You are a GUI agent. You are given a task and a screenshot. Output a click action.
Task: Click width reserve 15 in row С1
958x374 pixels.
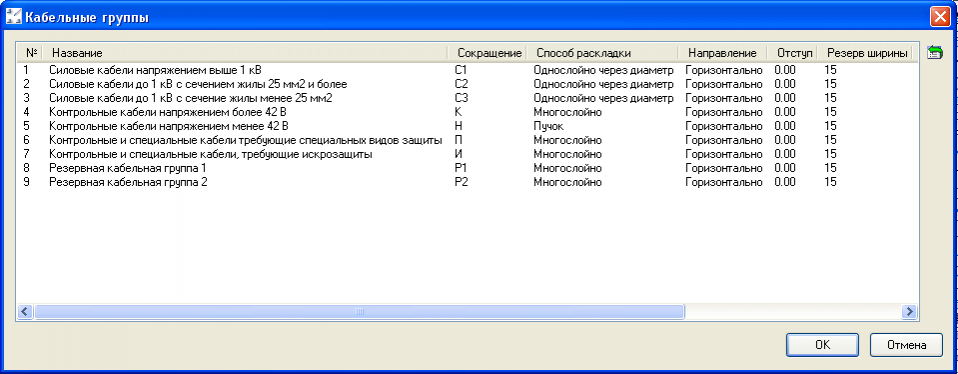[x=830, y=70]
